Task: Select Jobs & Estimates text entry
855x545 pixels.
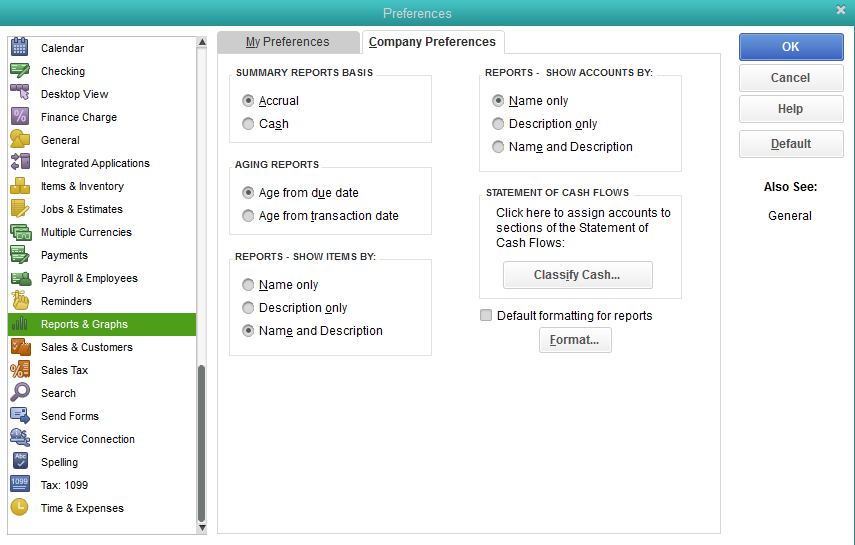Action: tap(82, 209)
